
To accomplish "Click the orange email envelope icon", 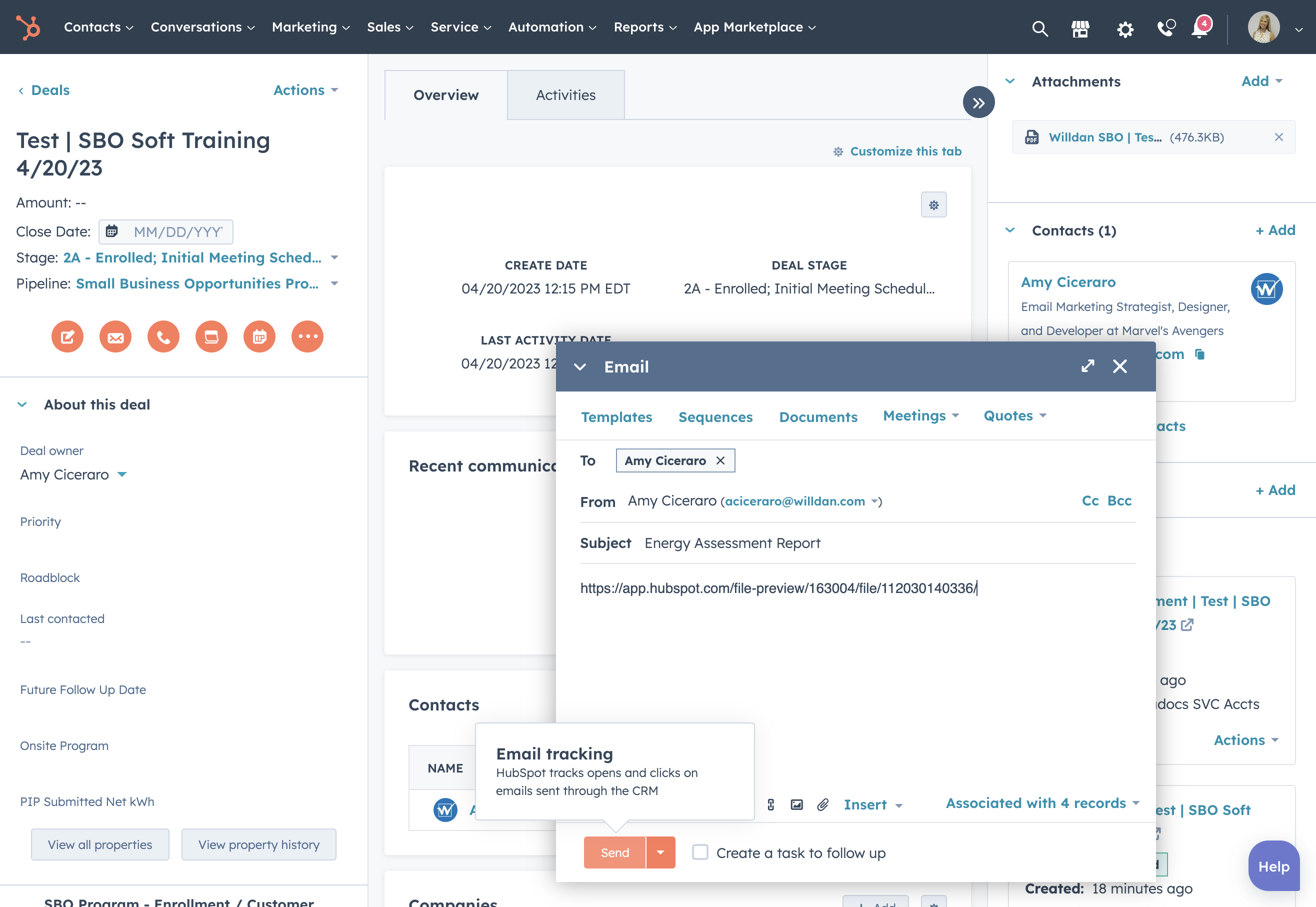I will tap(115, 337).
